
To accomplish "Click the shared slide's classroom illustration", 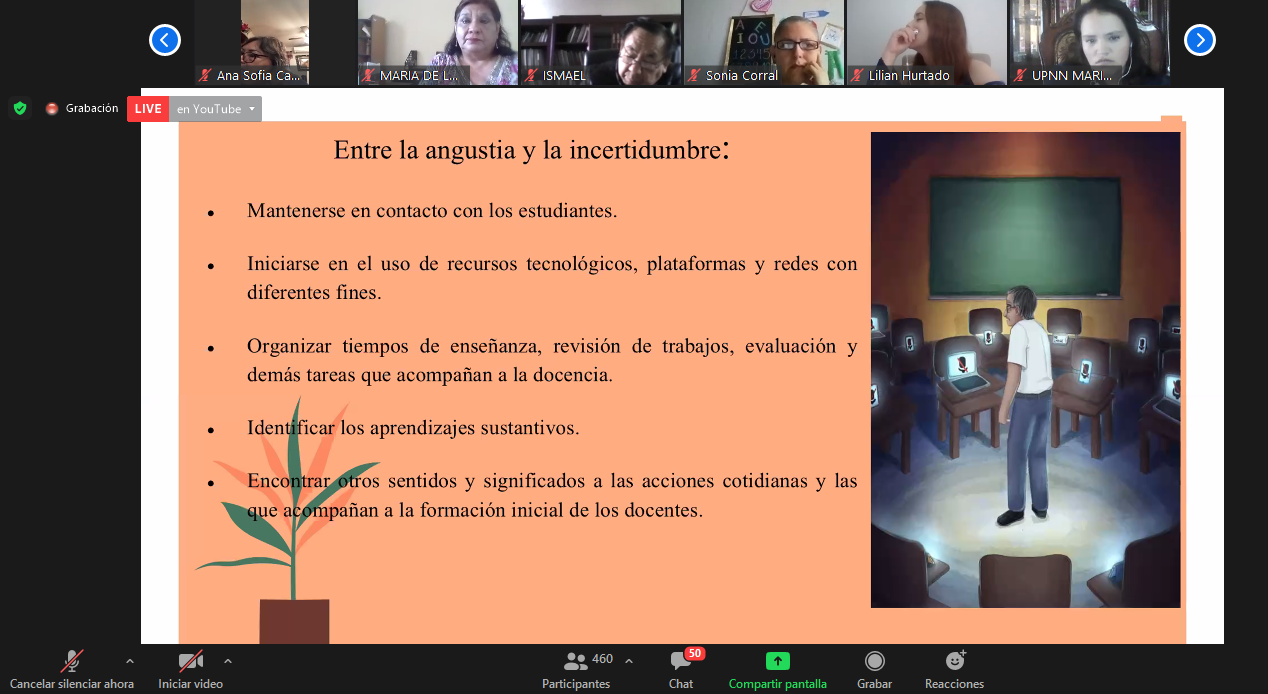I will tap(1025, 370).
